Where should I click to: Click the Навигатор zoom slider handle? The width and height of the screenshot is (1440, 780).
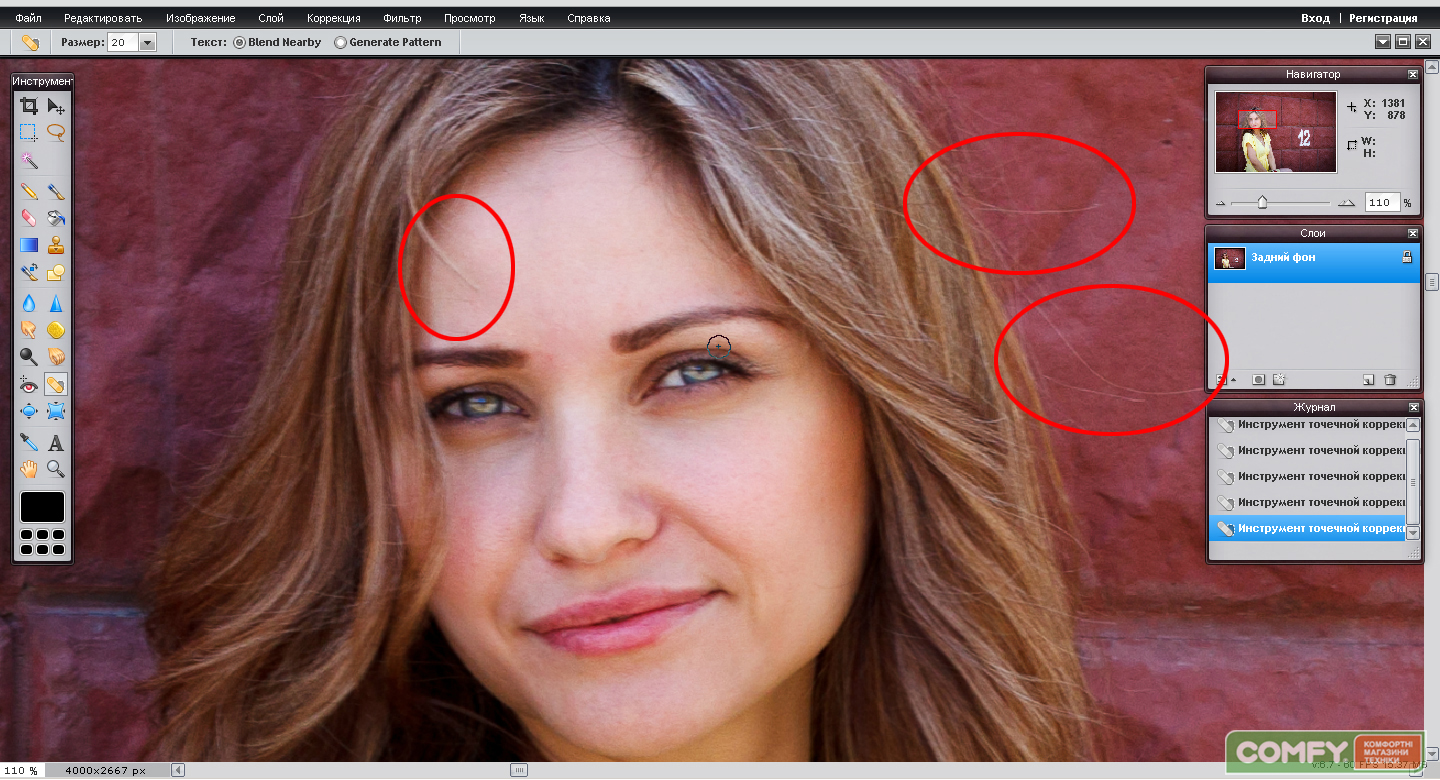click(x=1262, y=202)
